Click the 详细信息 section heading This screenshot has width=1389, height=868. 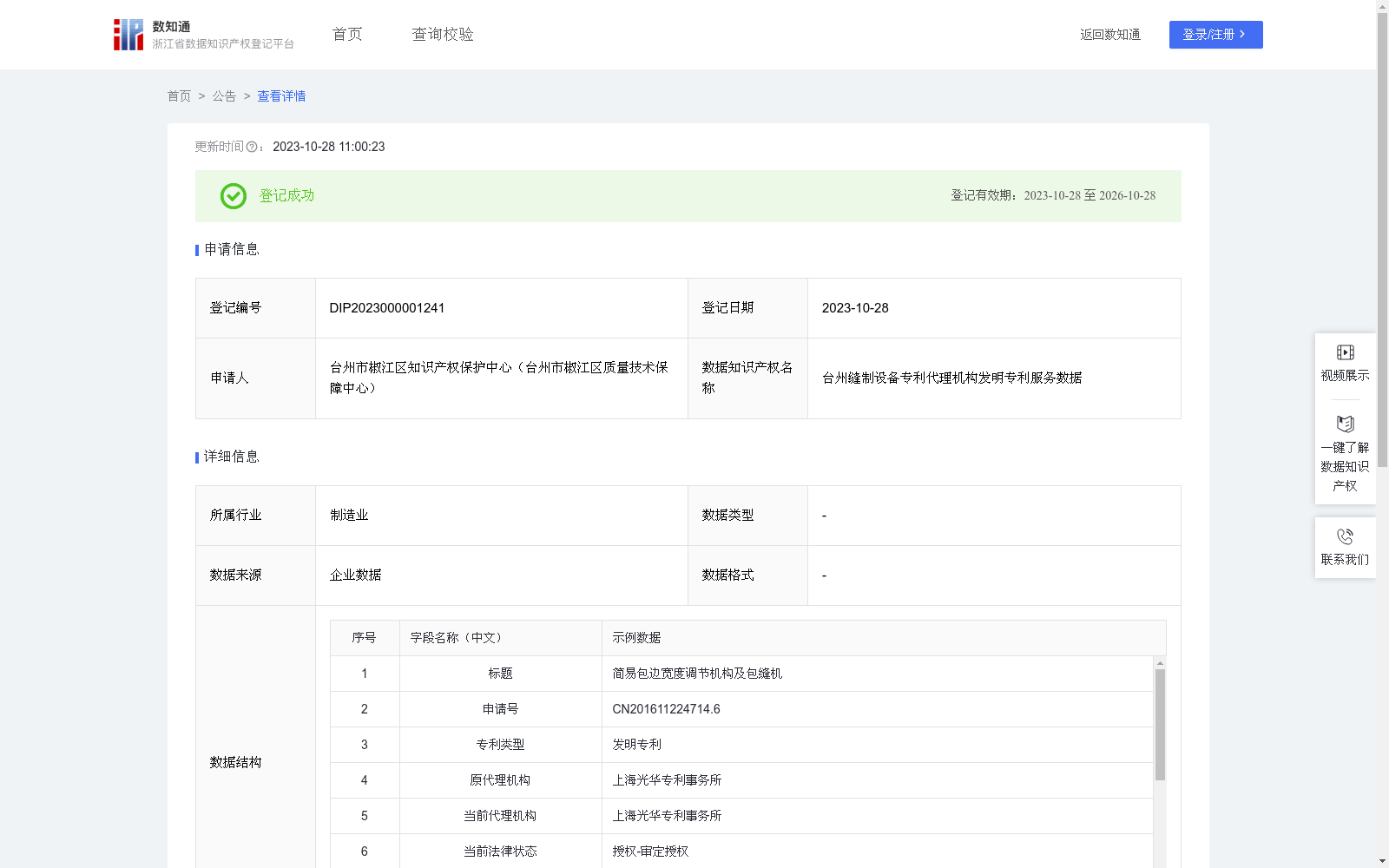pos(231,457)
